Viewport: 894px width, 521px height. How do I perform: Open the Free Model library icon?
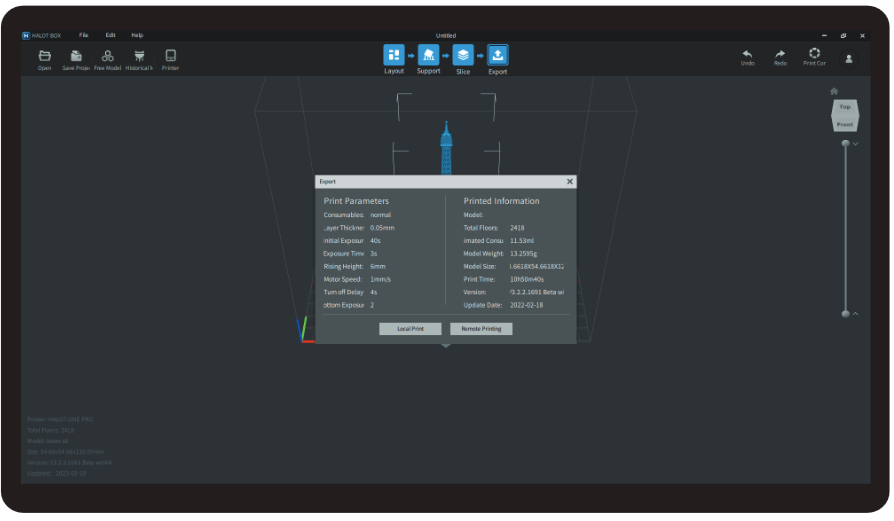(107, 56)
